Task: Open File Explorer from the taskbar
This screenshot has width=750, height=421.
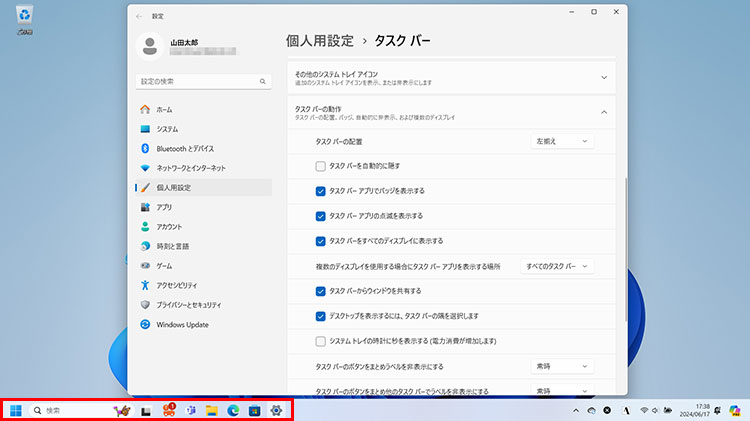Action: (x=211, y=410)
